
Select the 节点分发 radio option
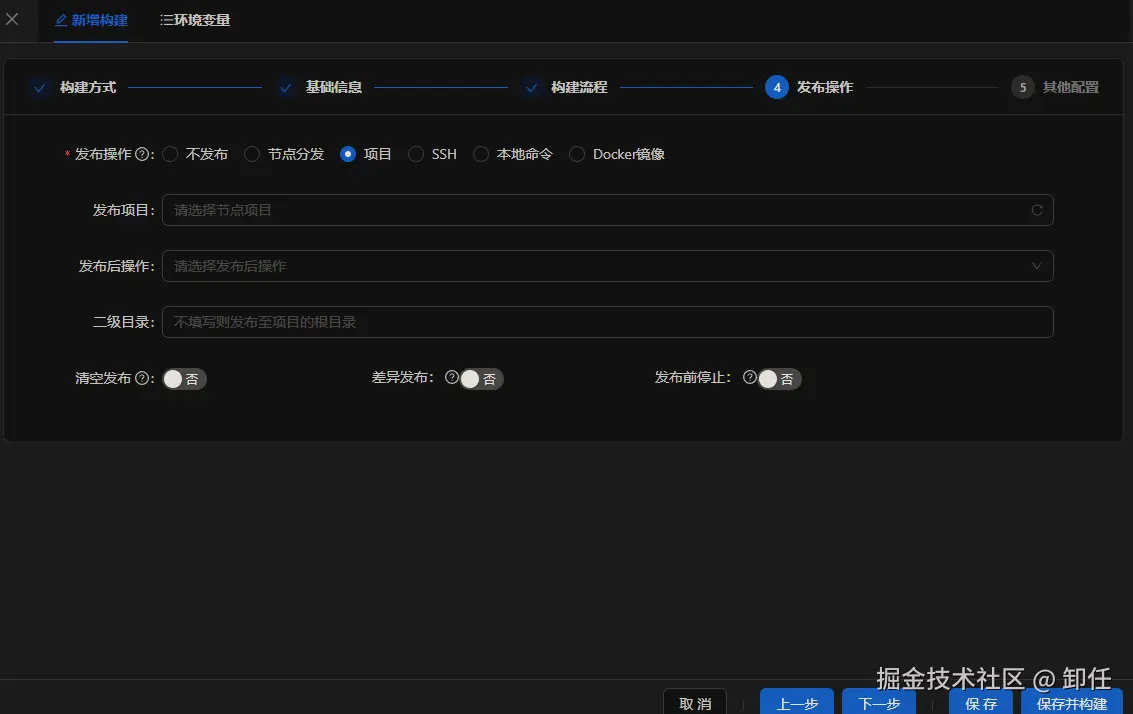(284, 154)
